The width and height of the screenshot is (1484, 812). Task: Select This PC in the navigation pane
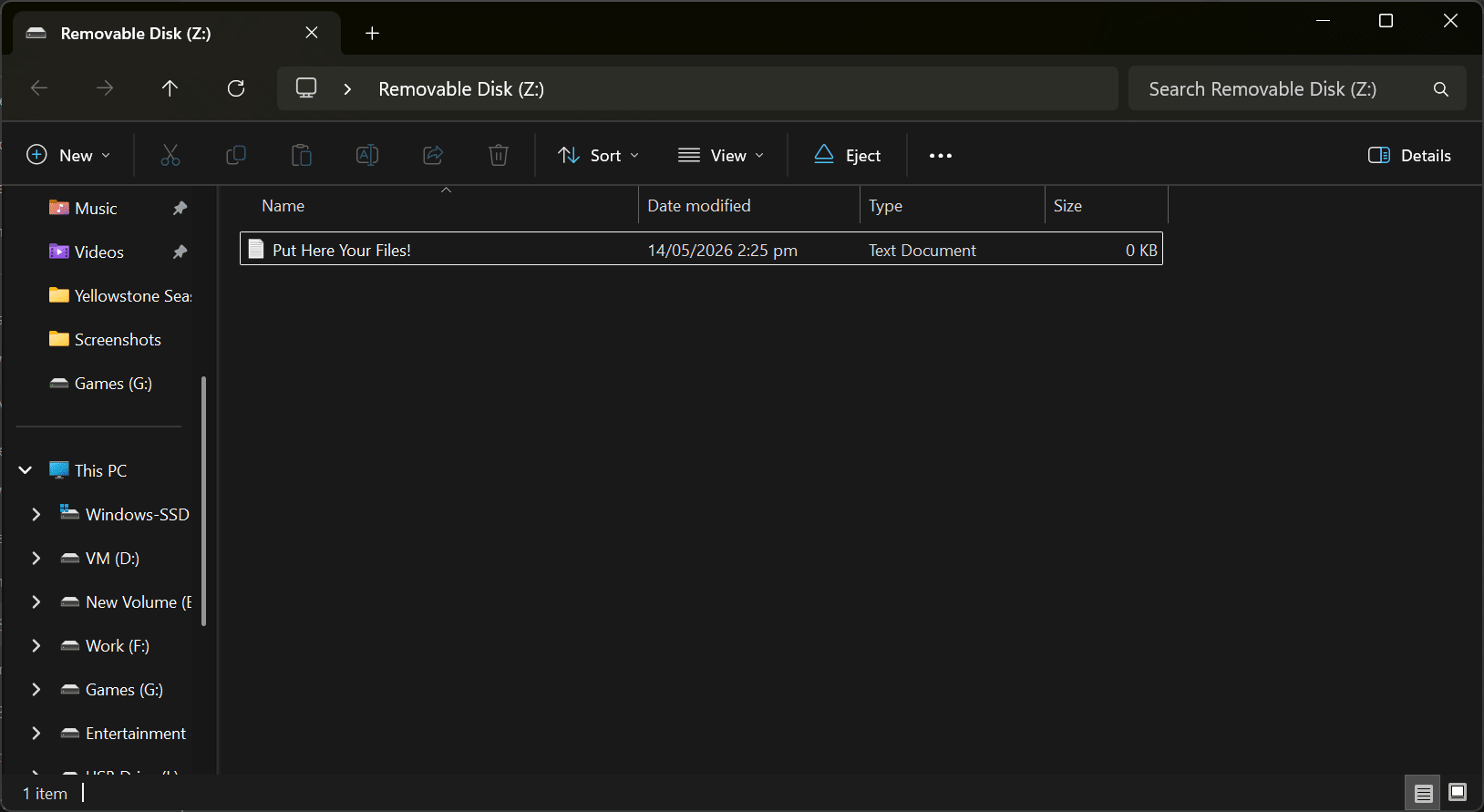coord(100,471)
